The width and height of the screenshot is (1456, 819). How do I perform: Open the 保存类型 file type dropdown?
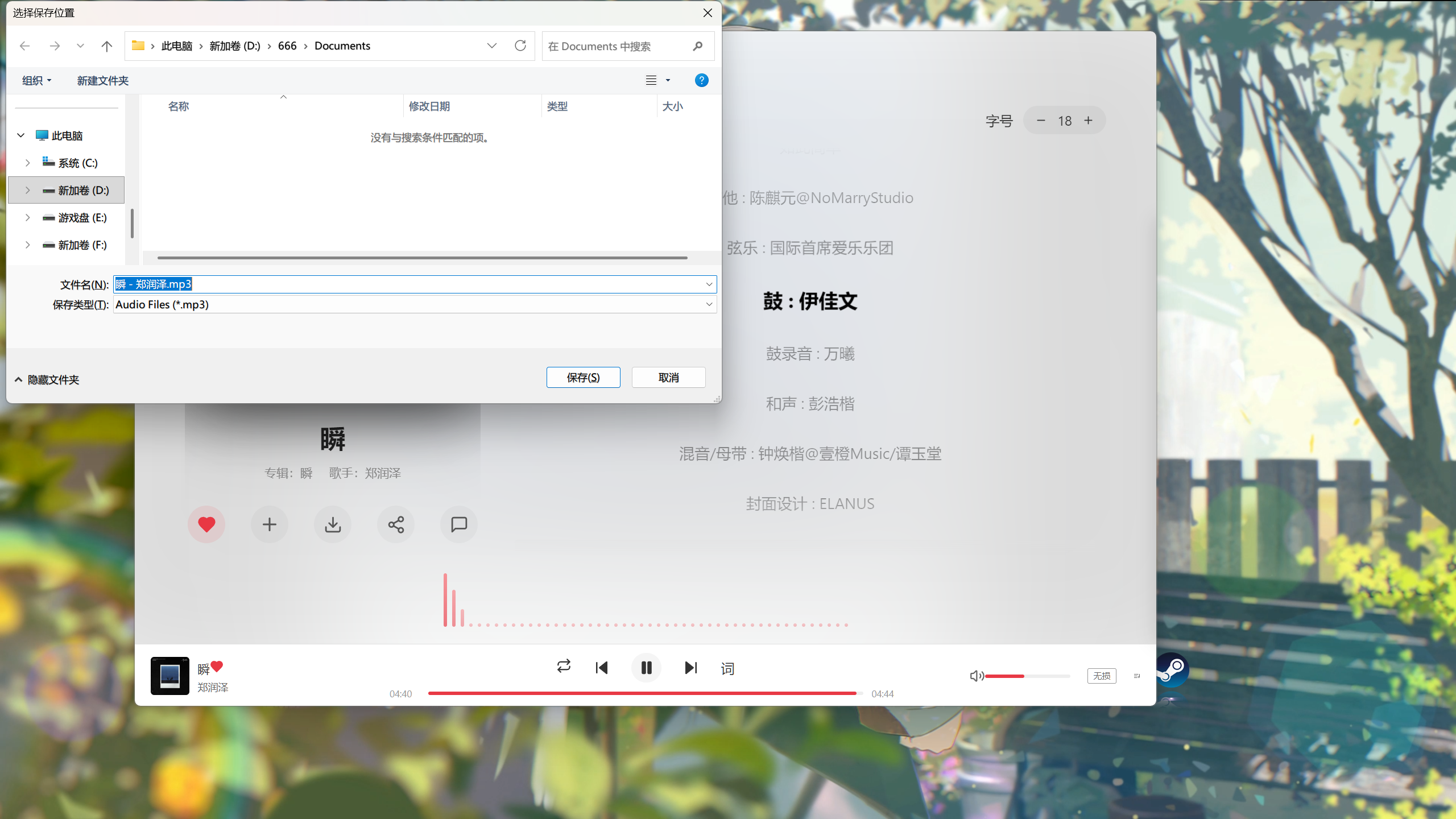(x=709, y=304)
